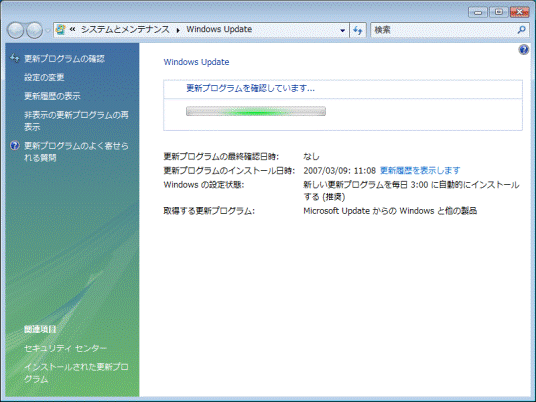The image size is (536, 402).
Task: Close the Windows Update window
Action: (520, 12)
